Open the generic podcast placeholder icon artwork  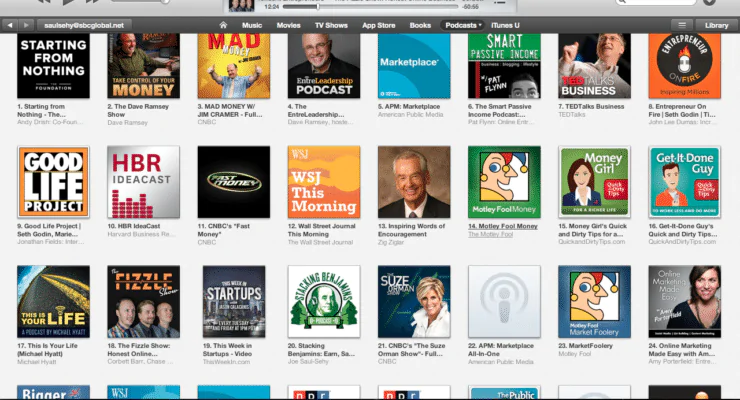coord(504,301)
